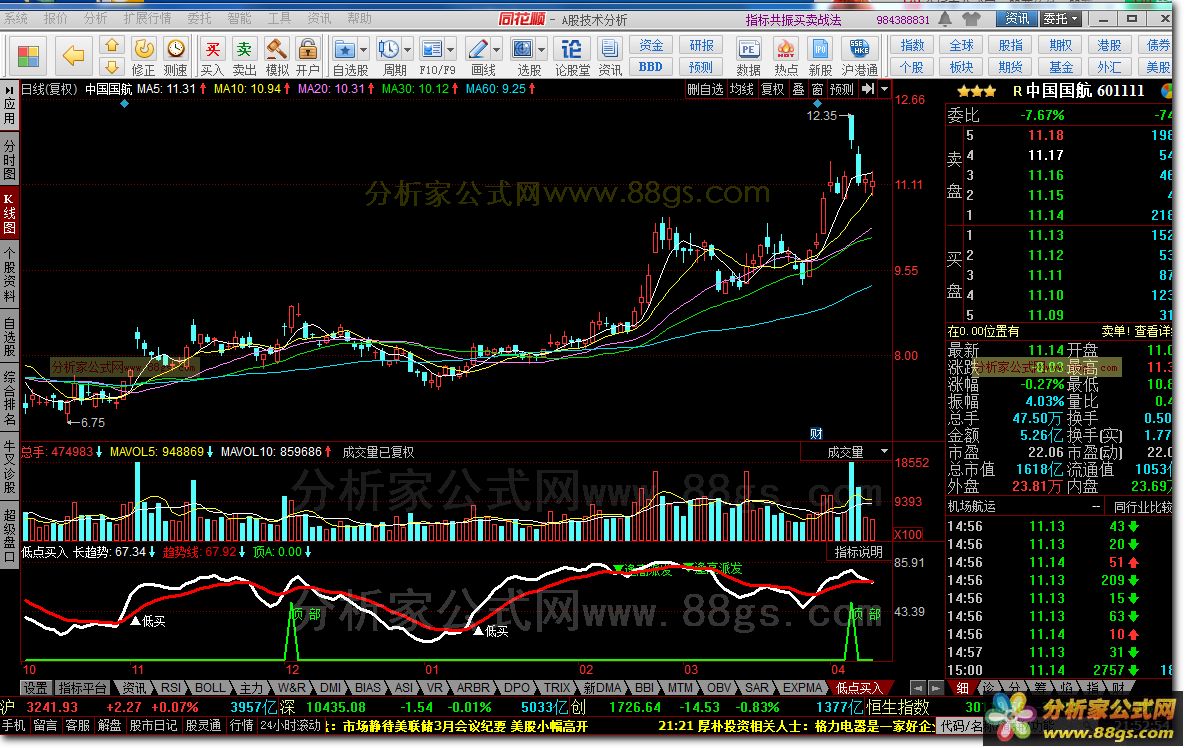Click the 买入 (buy) icon
The width and height of the screenshot is (1185, 748).
[x=212, y=57]
